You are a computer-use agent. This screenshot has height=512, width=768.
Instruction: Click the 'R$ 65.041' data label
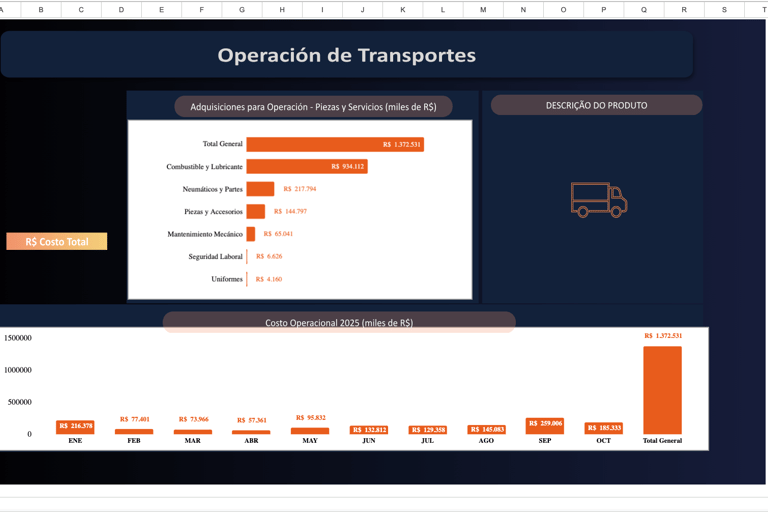click(x=278, y=234)
